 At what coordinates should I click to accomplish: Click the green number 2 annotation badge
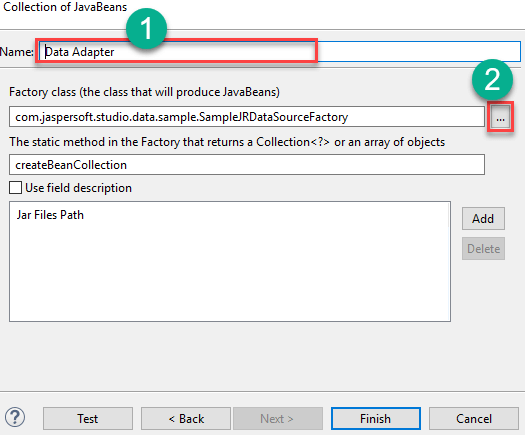pos(492,80)
